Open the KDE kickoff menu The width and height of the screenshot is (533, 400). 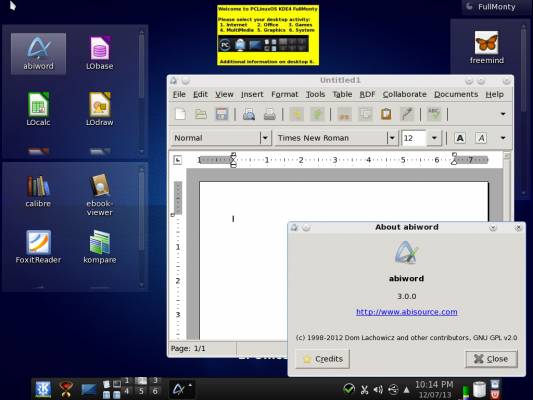[x=42, y=389]
